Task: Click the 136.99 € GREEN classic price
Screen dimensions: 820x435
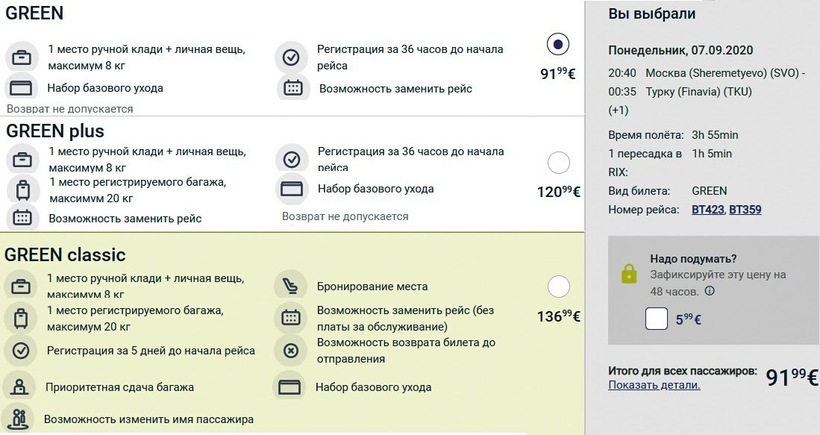Action: pyautogui.click(x=559, y=316)
